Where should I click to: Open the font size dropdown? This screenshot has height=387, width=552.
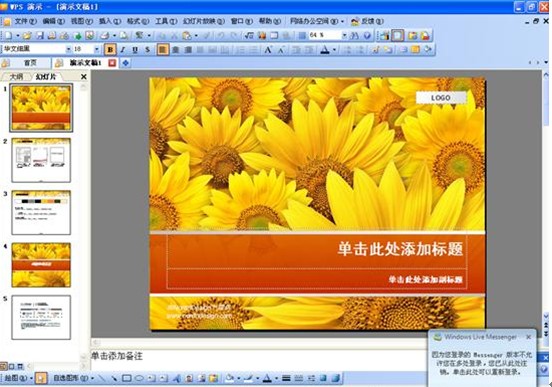coord(96,49)
